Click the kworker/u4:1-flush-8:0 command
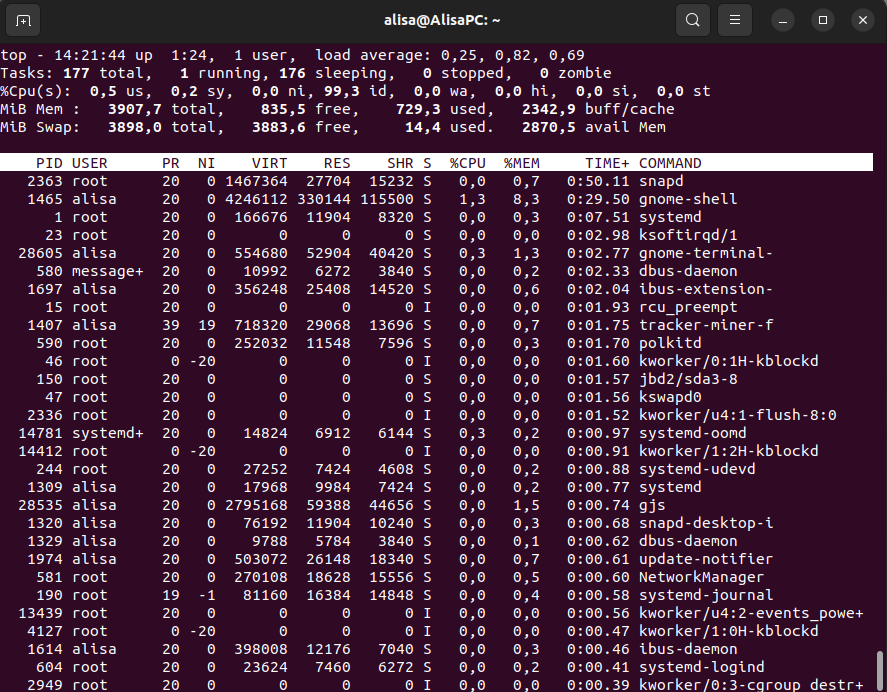 tap(738, 415)
